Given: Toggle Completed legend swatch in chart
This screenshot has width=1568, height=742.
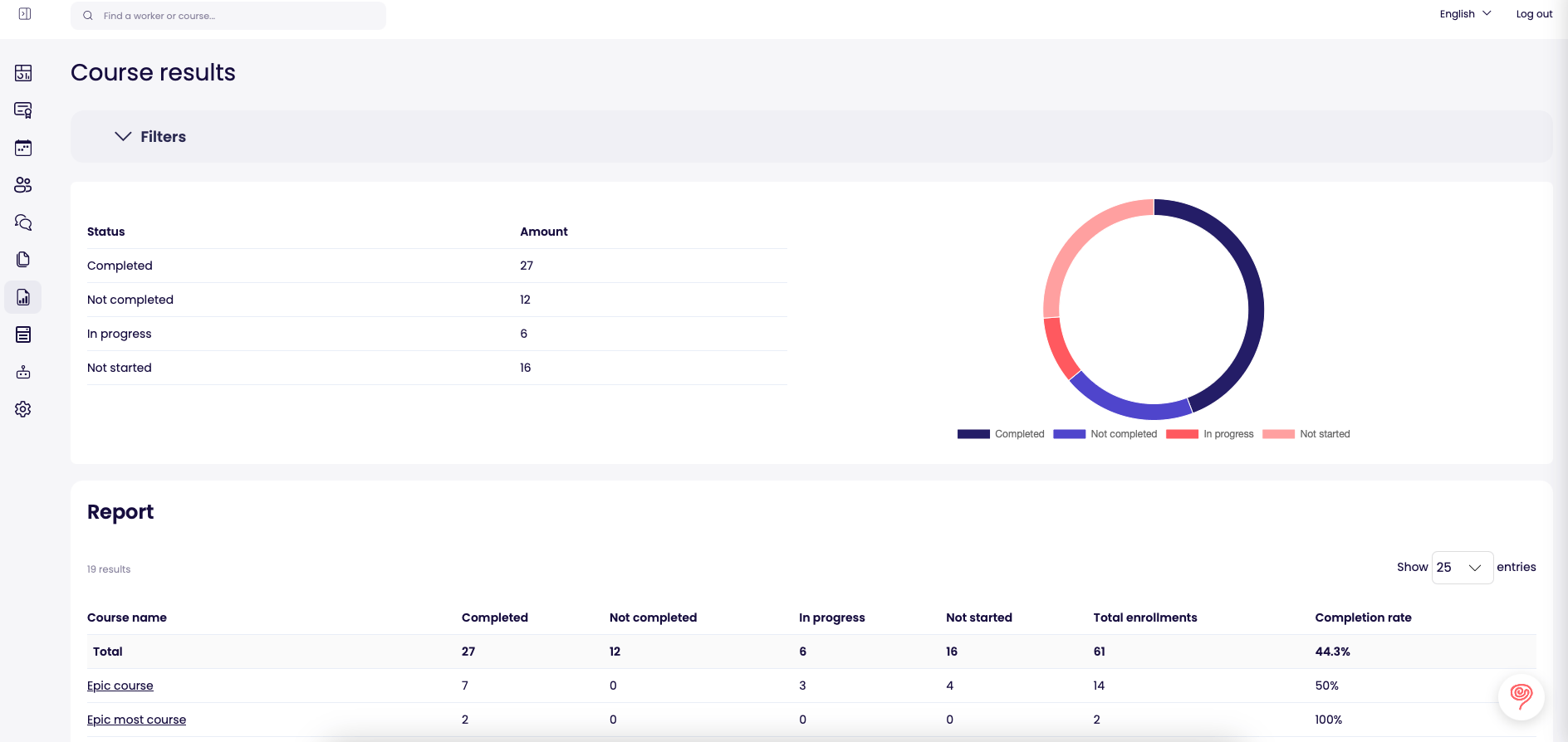Looking at the screenshot, I should [x=973, y=434].
